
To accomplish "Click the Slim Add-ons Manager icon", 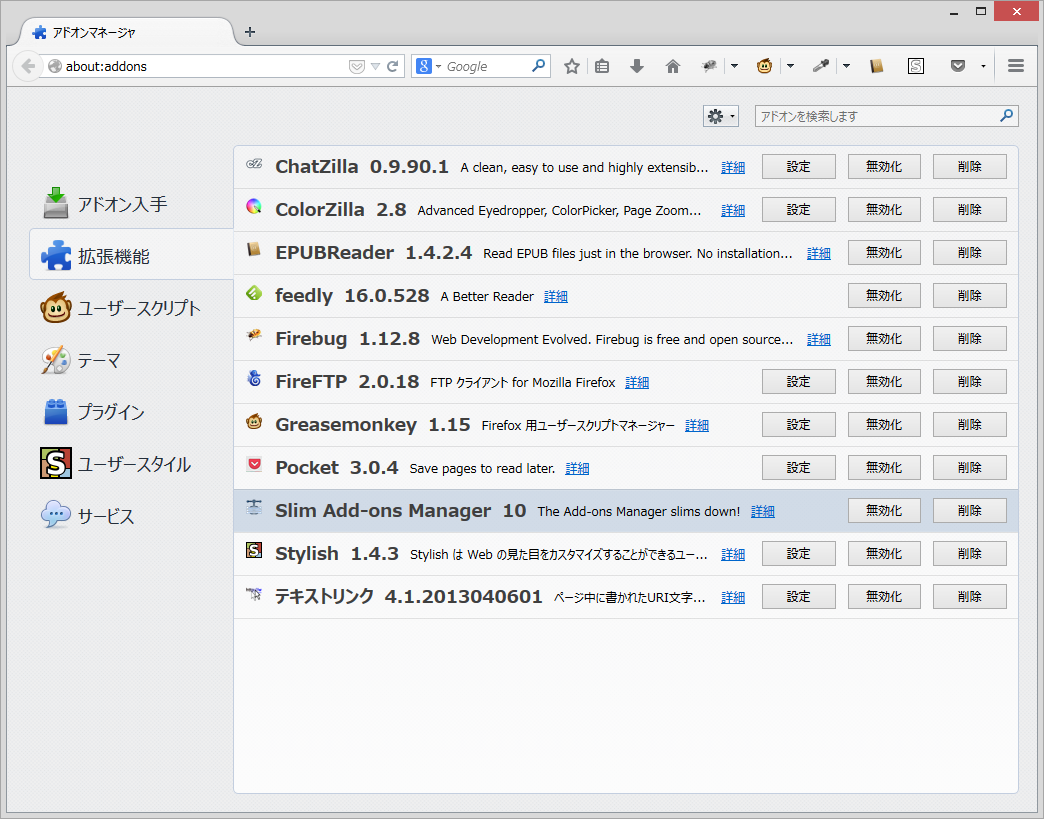I will (254, 507).
